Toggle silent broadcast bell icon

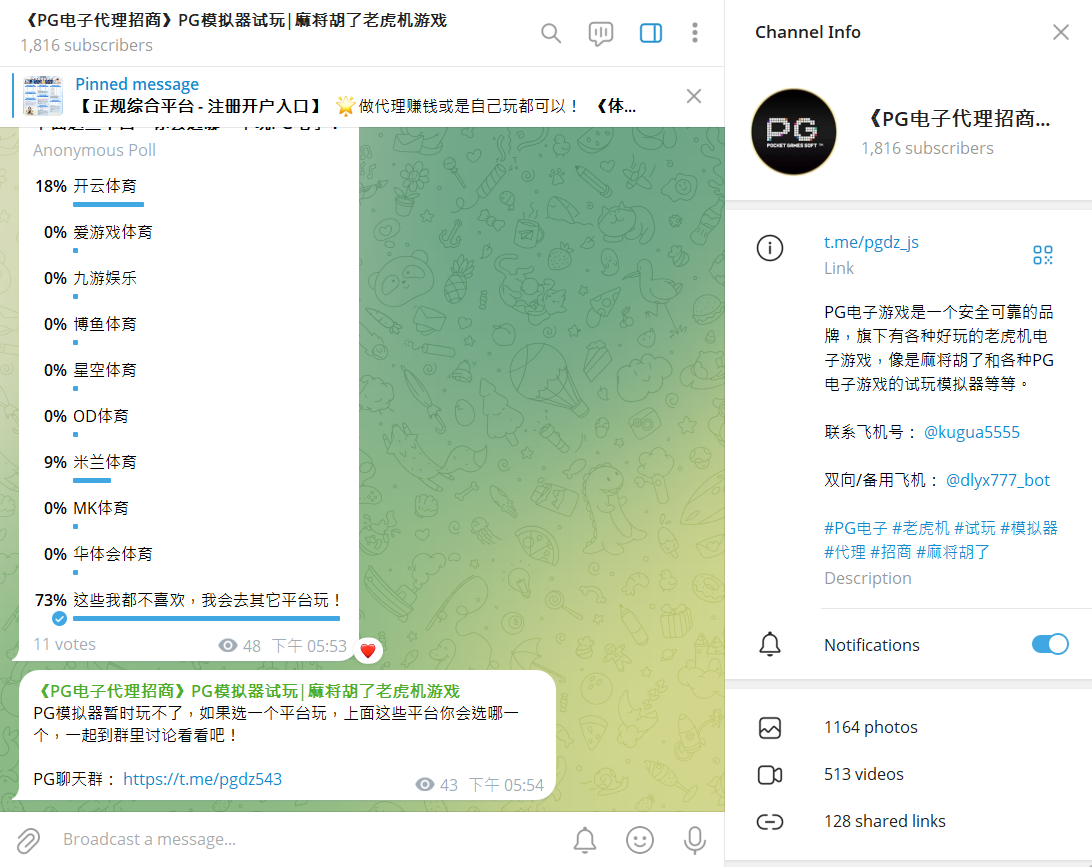tap(585, 841)
